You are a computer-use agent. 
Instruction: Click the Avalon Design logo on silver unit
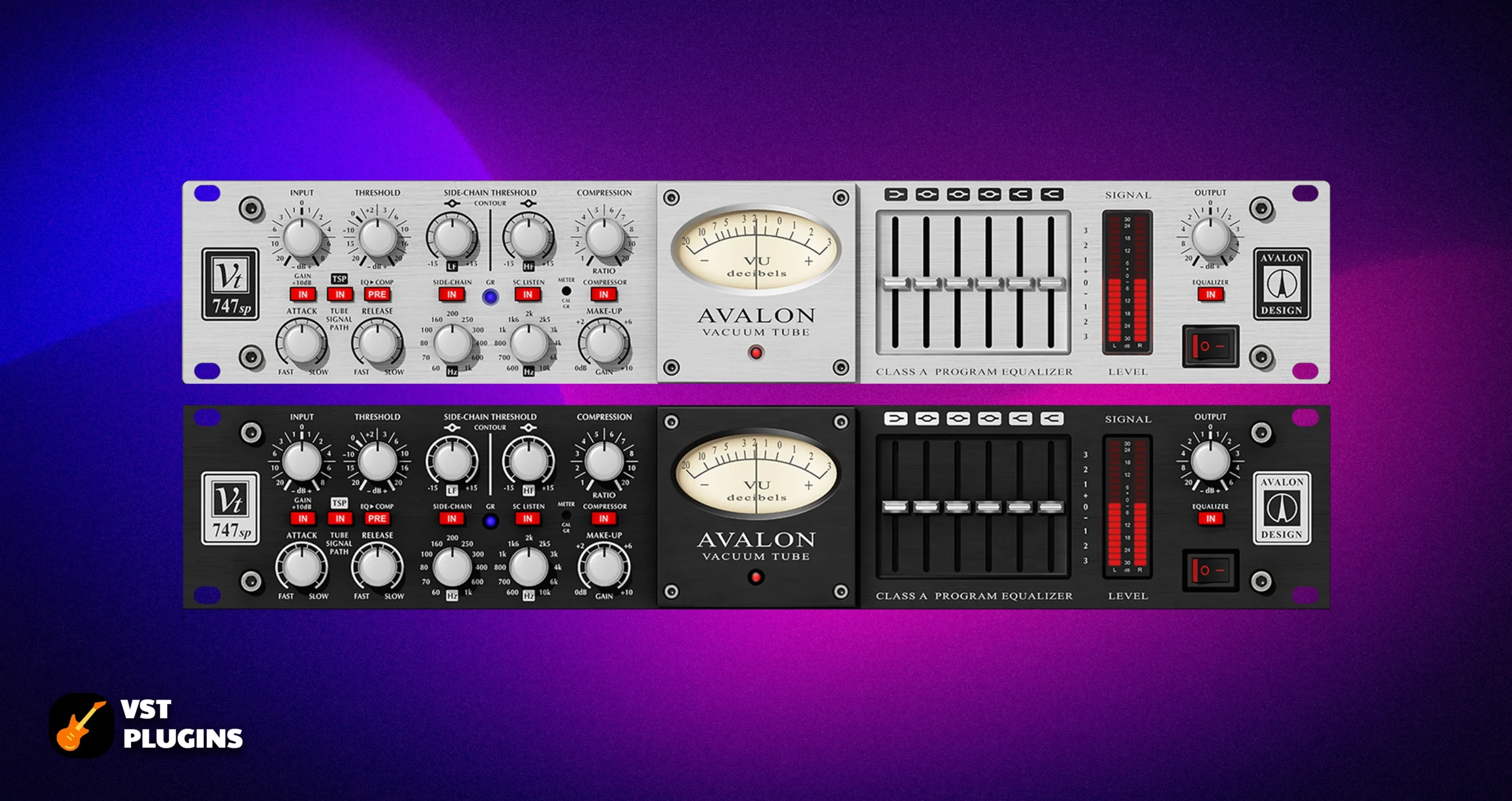1282,284
